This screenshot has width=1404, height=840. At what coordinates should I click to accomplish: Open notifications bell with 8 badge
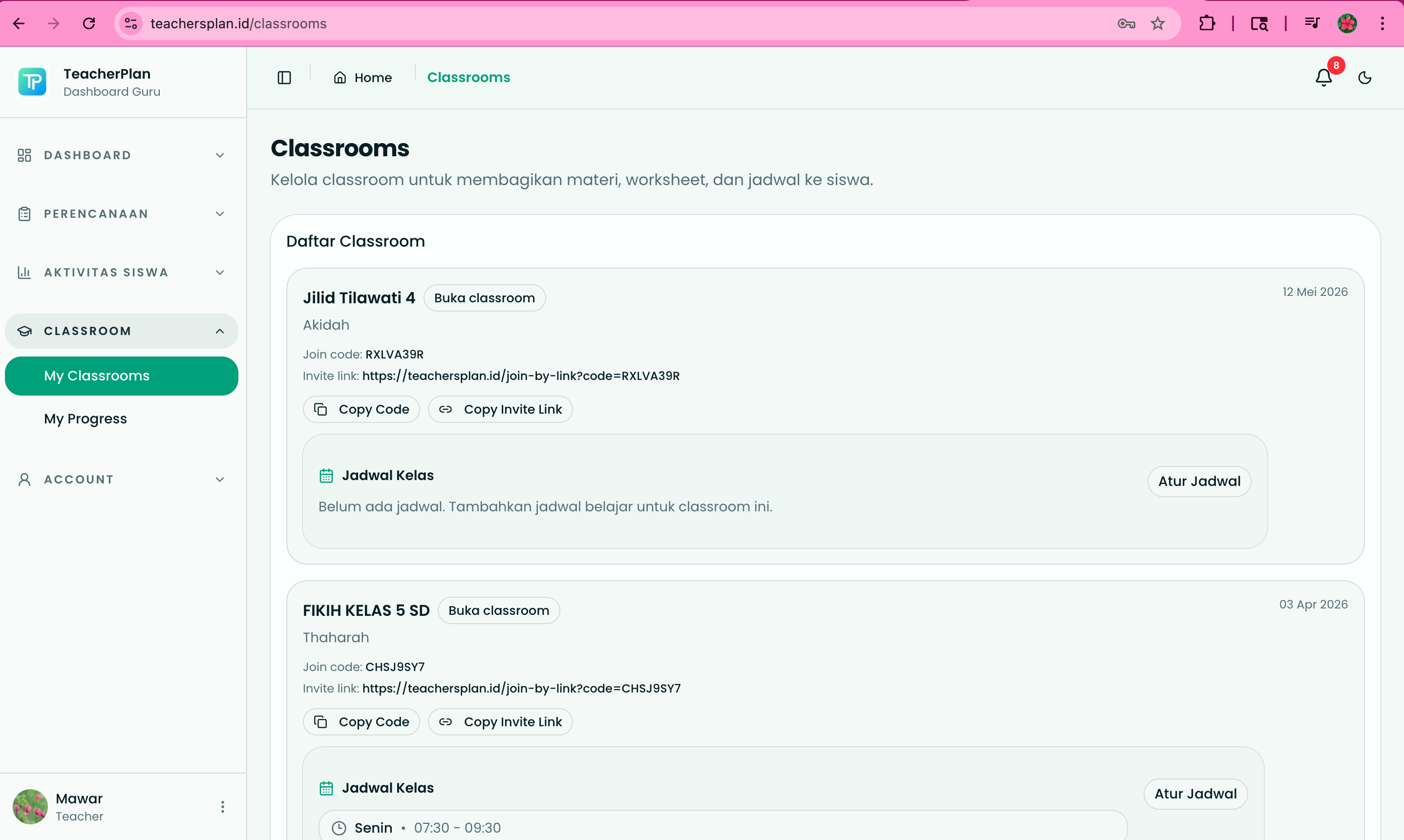(x=1323, y=77)
